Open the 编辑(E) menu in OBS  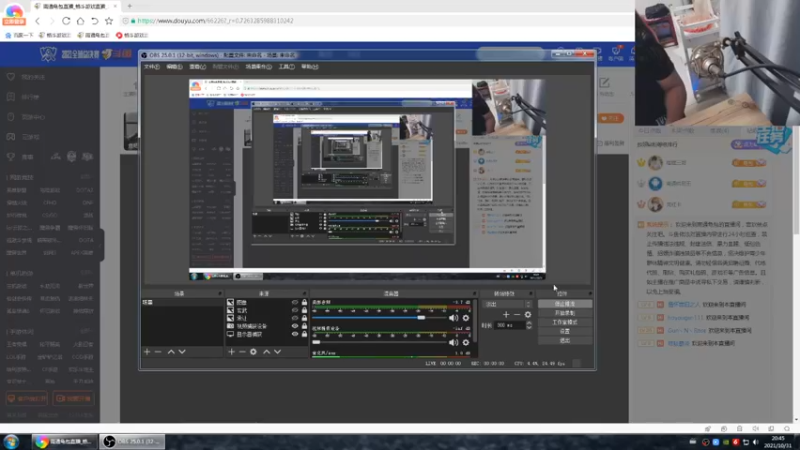174,67
